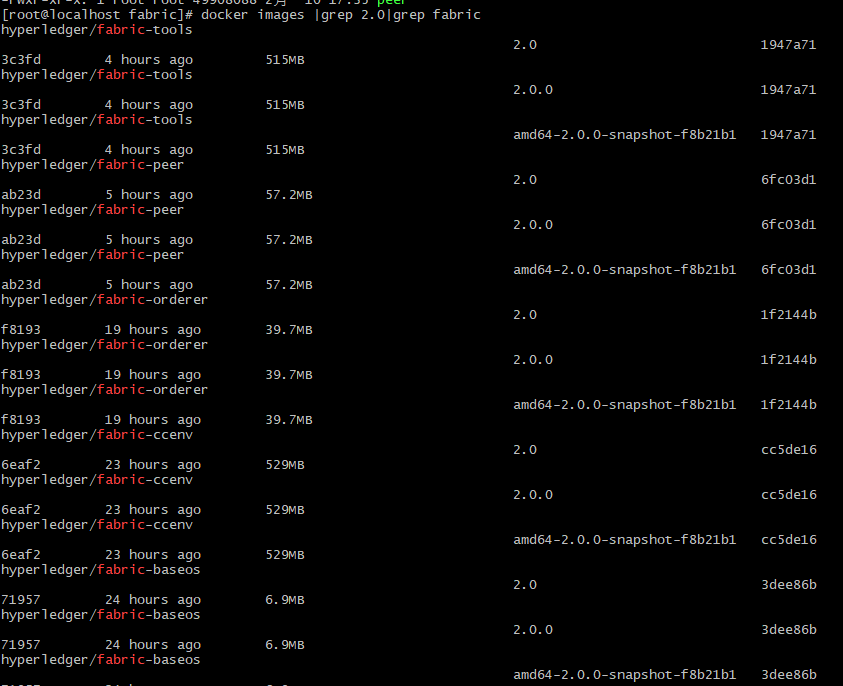Click hyperledger/fabric-peer name above its 2.0 tag

pyautogui.click(x=92, y=165)
